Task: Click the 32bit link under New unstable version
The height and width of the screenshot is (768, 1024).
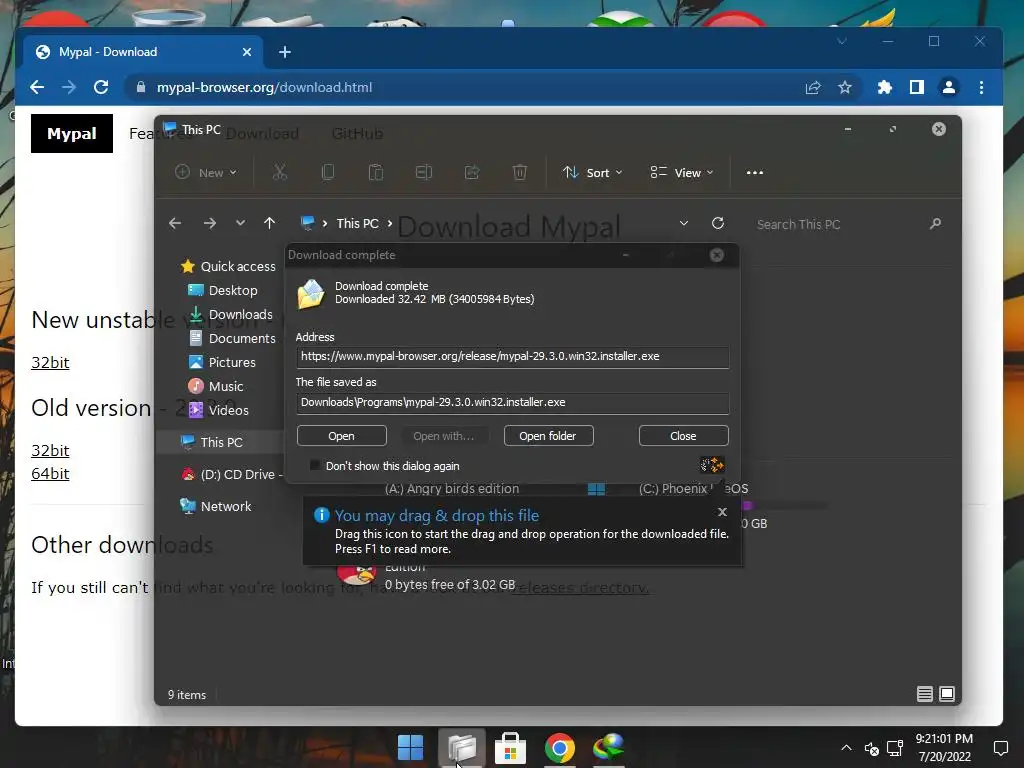Action: pos(50,362)
